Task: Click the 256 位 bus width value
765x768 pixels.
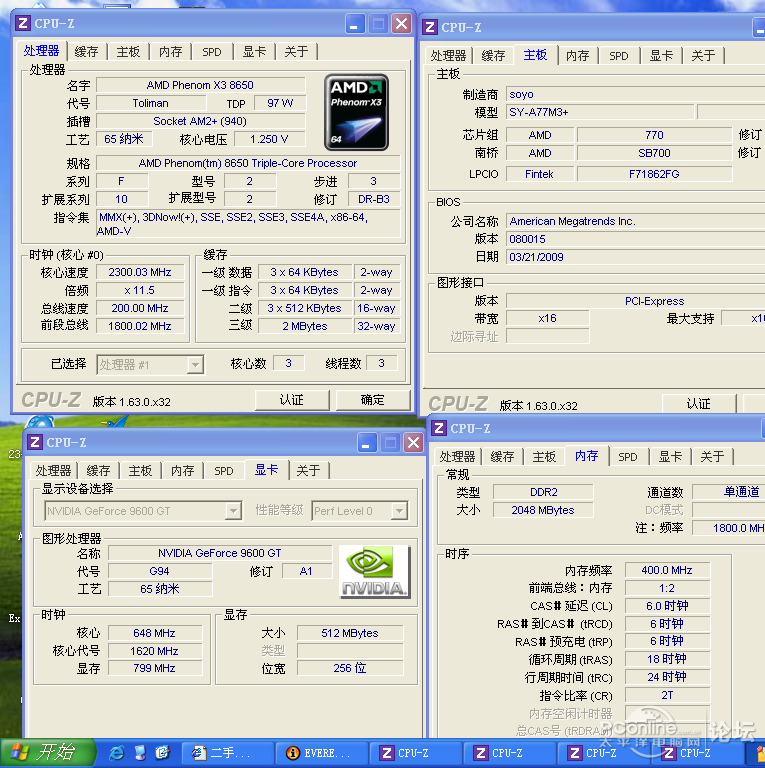Action: point(350,668)
